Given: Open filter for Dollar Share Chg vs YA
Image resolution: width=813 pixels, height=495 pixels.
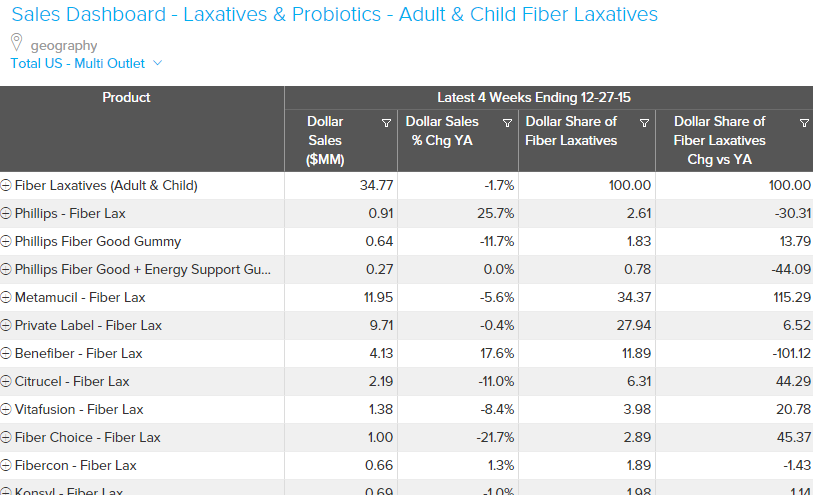Looking at the screenshot, I should pyautogui.click(x=804, y=123).
